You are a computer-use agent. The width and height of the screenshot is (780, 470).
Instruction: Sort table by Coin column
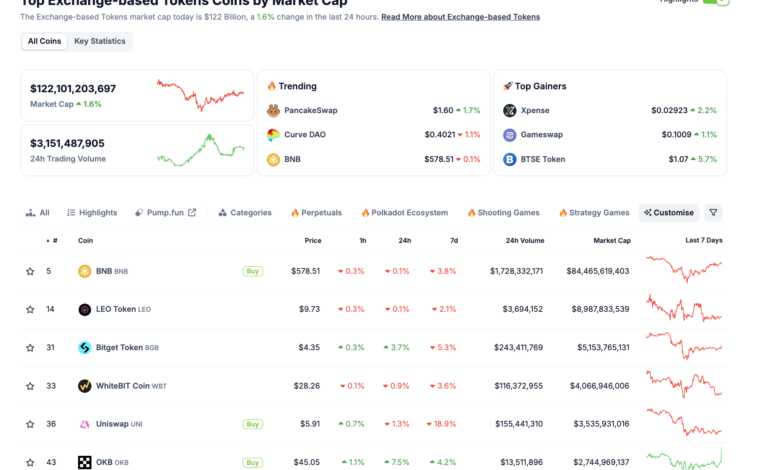tap(86, 241)
